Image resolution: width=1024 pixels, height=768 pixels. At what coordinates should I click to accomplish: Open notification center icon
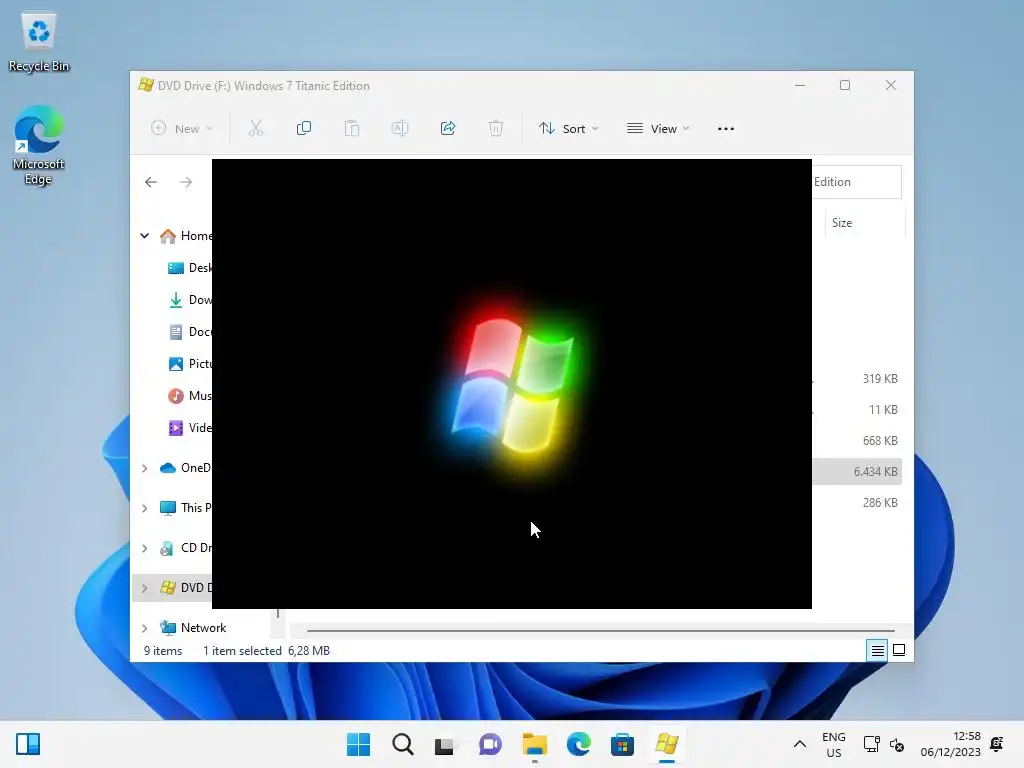[997, 744]
